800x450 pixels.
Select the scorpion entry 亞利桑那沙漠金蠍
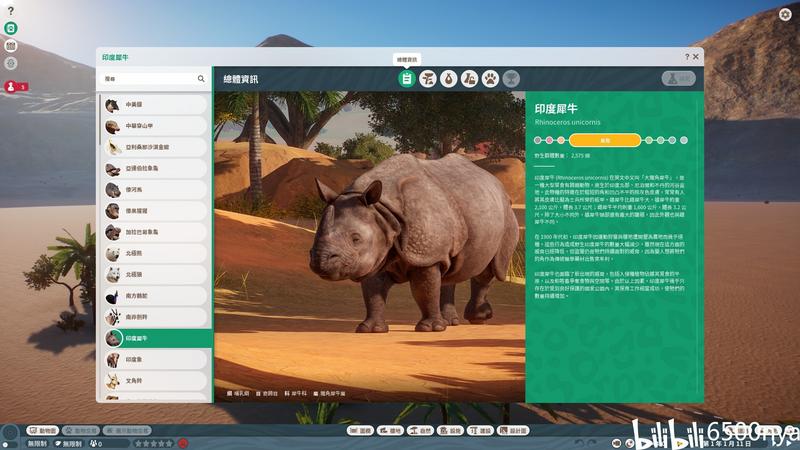tap(155, 147)
